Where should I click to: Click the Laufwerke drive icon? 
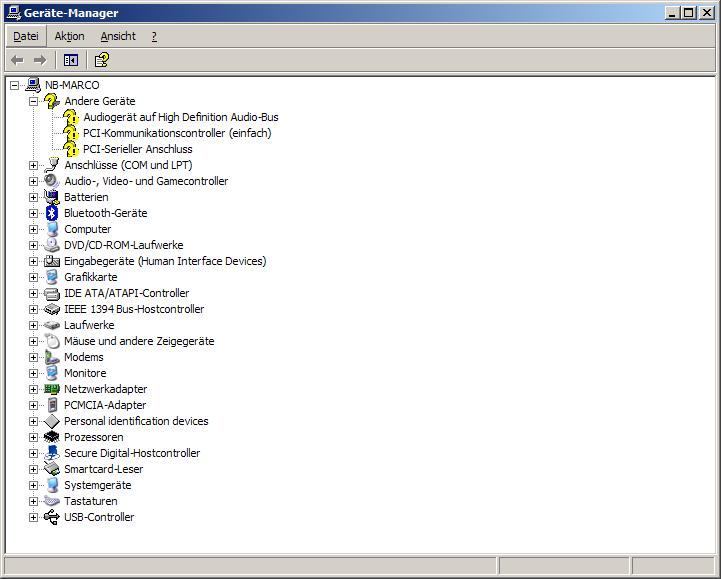coord(52,325)
